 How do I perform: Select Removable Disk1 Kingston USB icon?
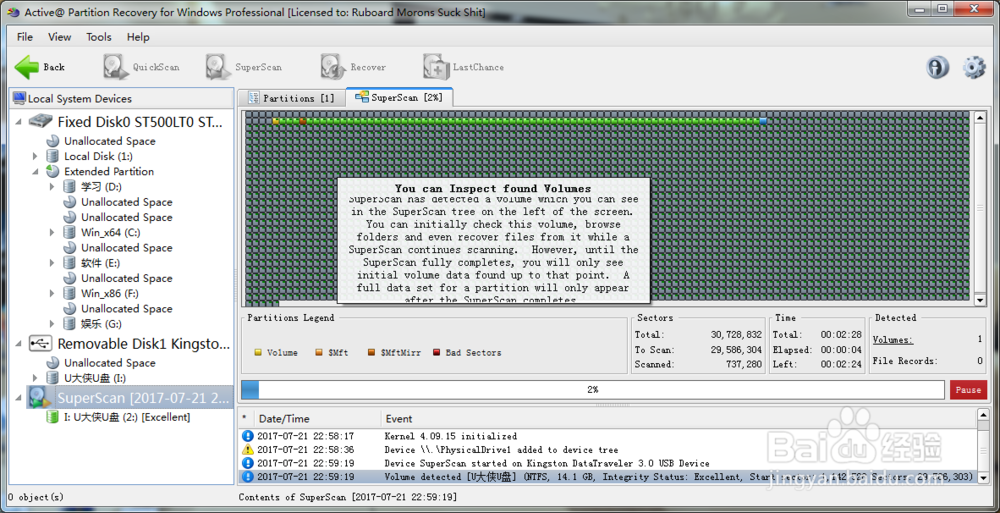pyautogui.click(x=40, y=343)
